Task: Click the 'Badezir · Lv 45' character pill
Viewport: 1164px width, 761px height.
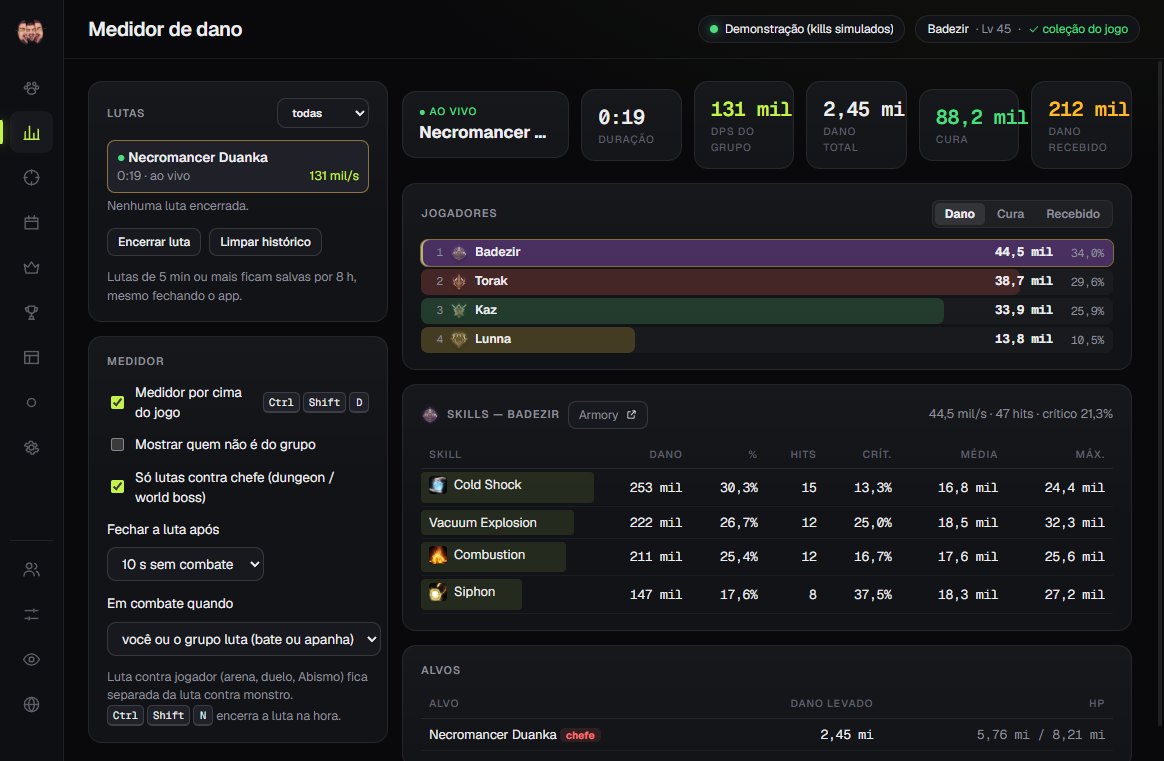Action: [1027, 29]
